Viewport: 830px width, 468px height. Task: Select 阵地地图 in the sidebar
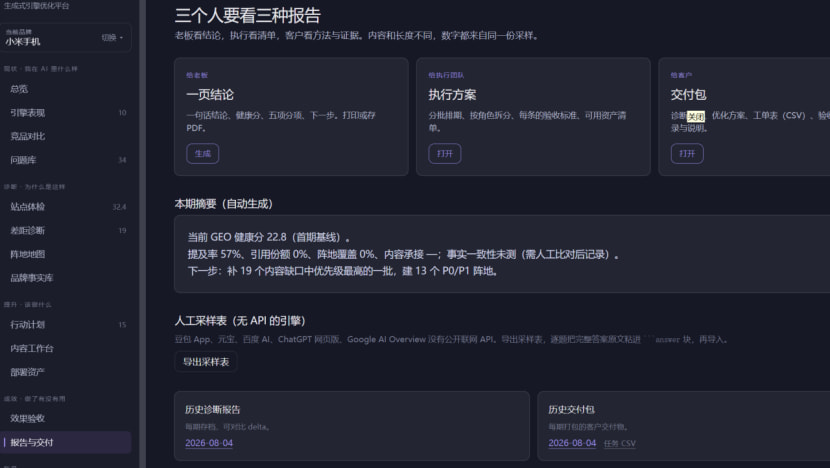(66, 254)
